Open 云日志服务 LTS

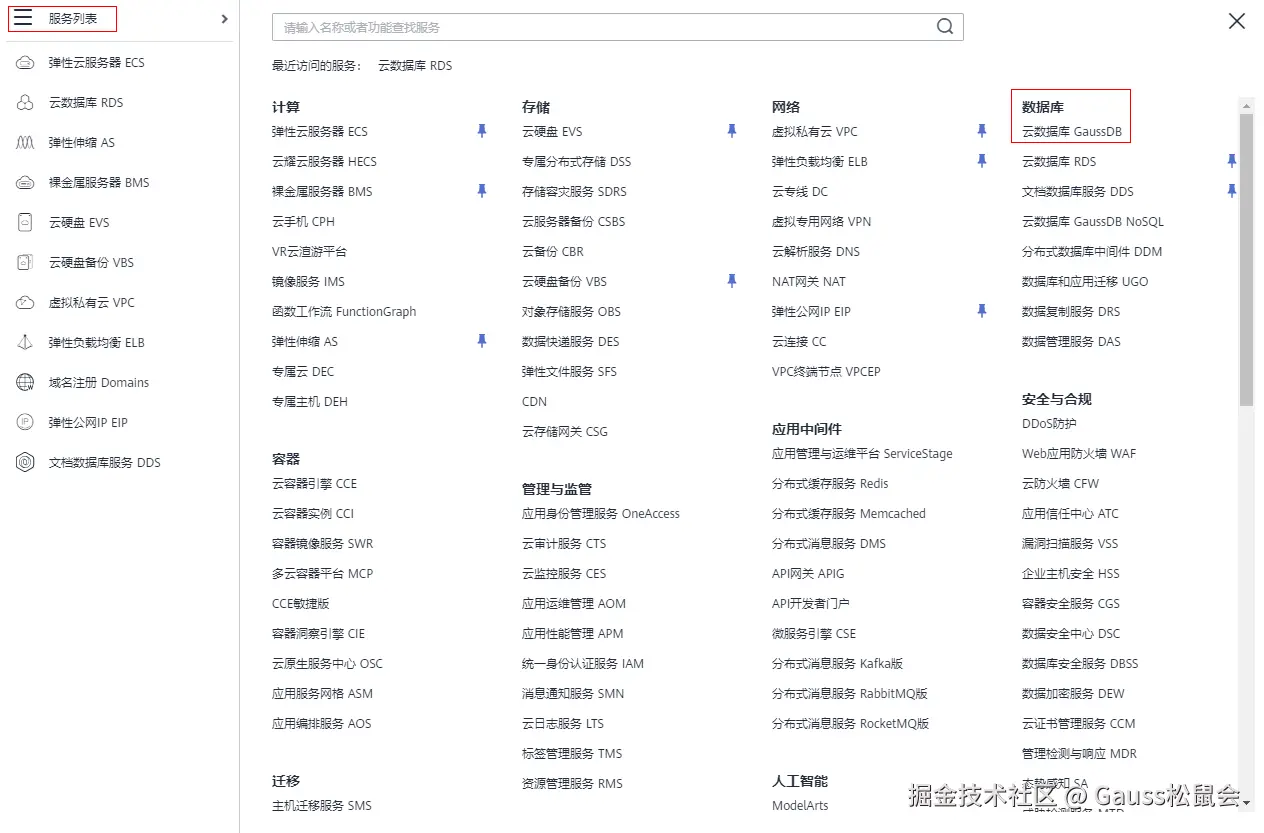tap(563, 724)
